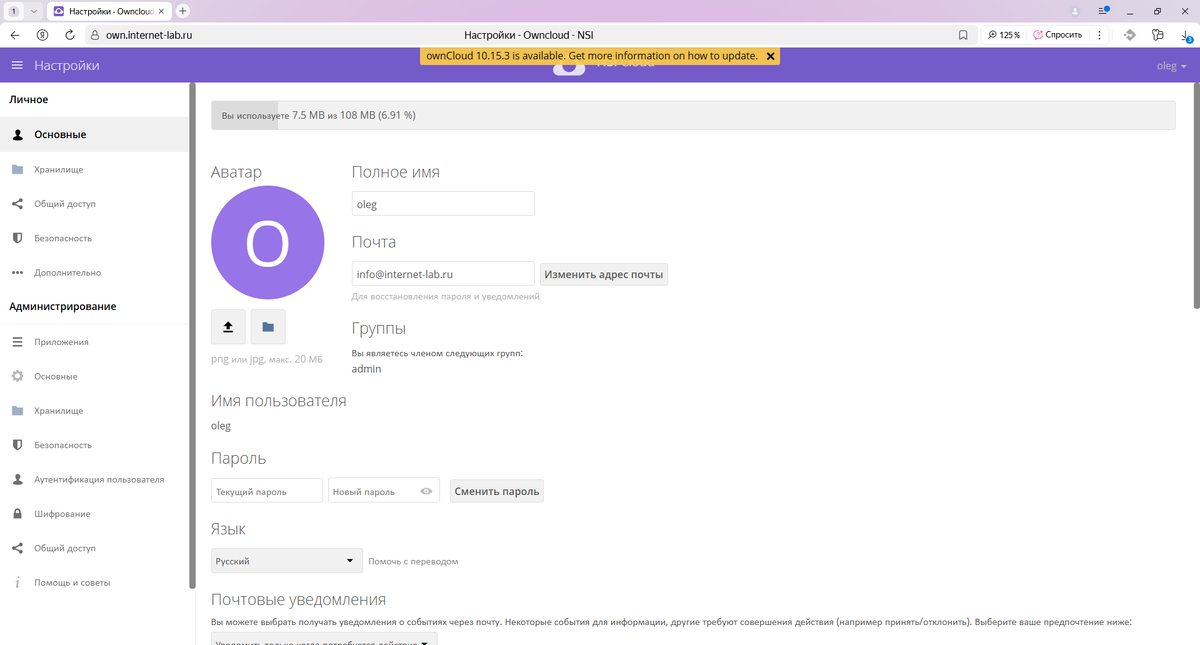Open personal Хранилище settings

click(x=94, y=169)
